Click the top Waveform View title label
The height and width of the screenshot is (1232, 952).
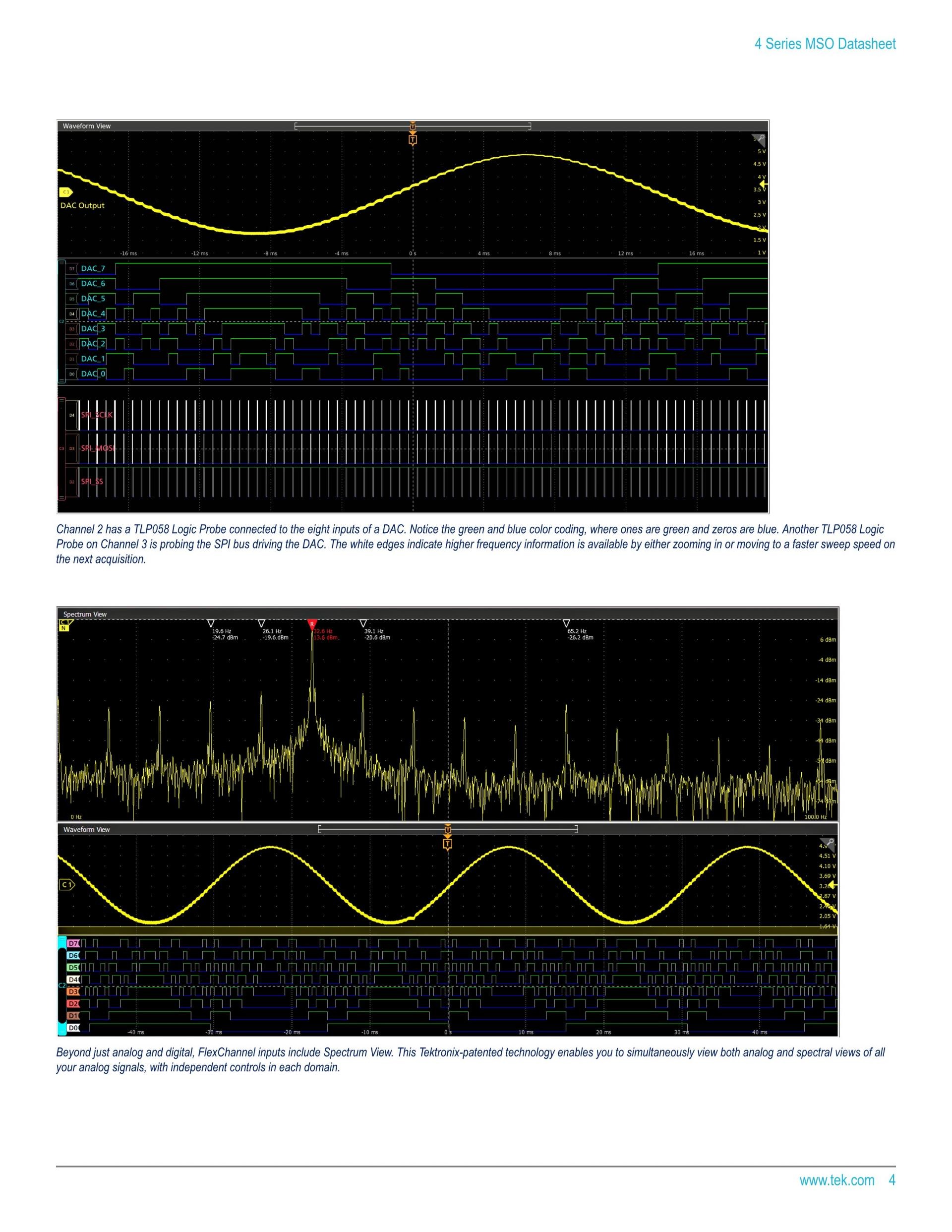[x=86, y=126]
